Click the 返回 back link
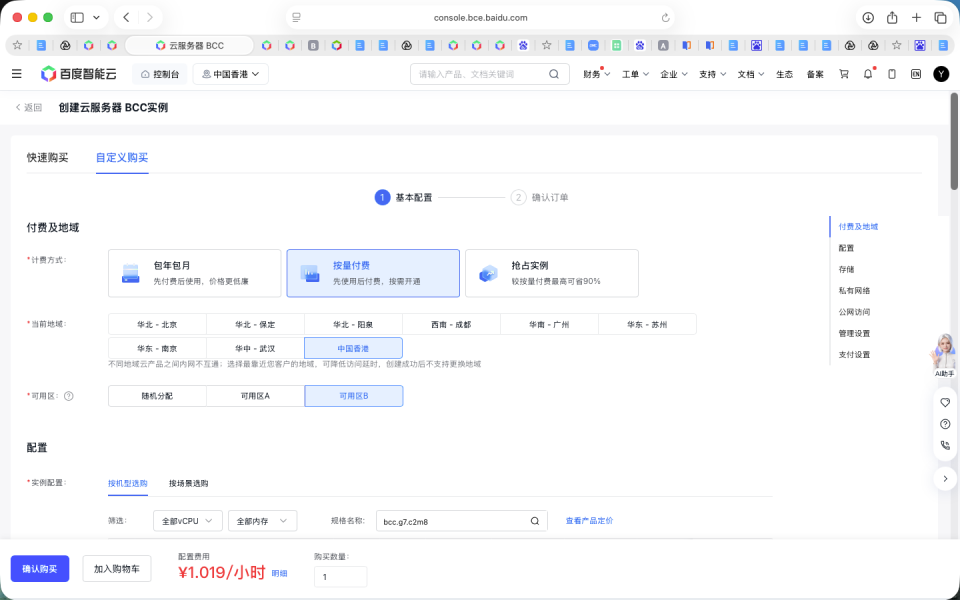The width and height of the screenshot is (960, 600). 29,108
